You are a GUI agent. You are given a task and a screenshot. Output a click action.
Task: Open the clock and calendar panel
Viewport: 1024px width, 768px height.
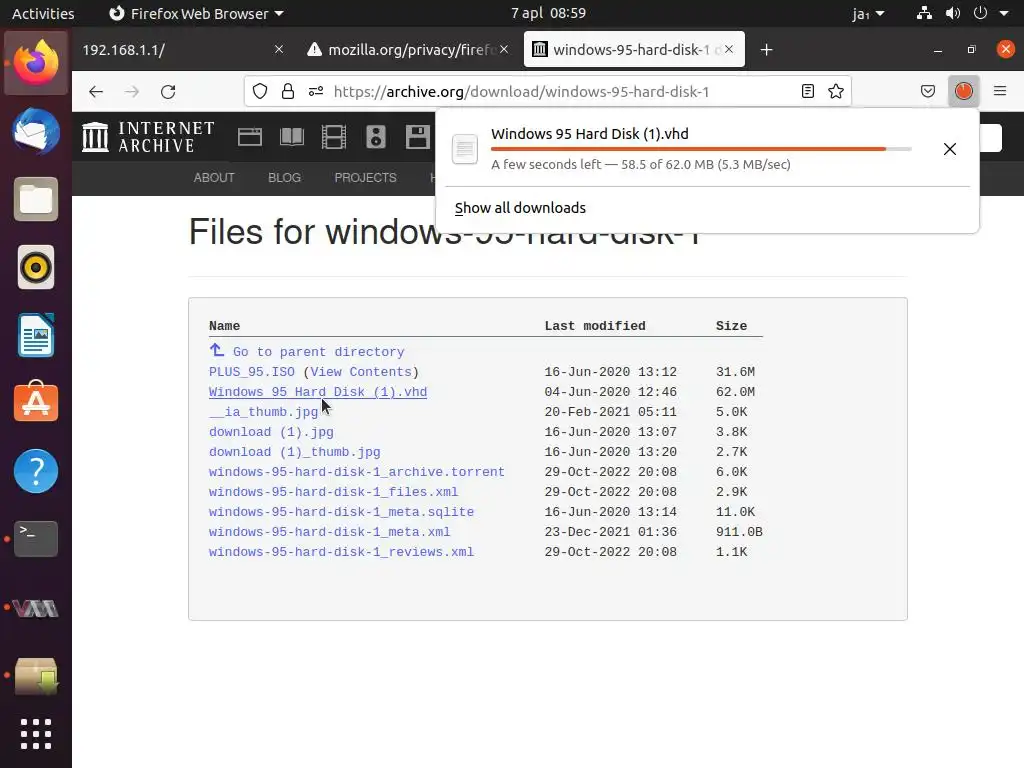(x=549, y=13)
